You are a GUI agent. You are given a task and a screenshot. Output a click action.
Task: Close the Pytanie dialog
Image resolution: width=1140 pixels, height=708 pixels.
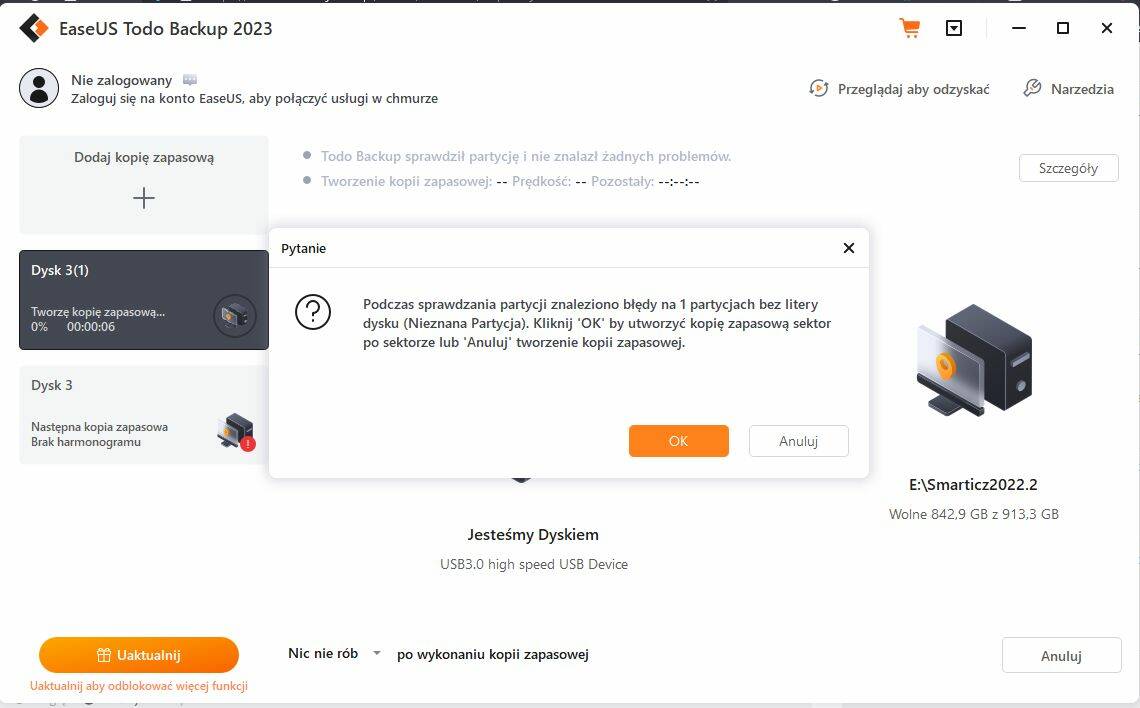pyautogui.click(x=848, y=248)
